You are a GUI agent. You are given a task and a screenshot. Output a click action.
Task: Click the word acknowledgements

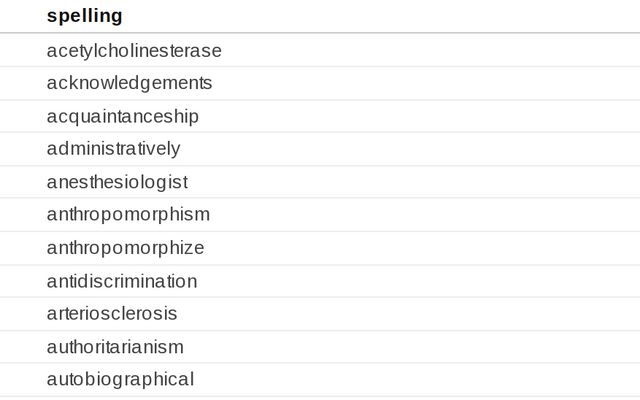(129, 83)
